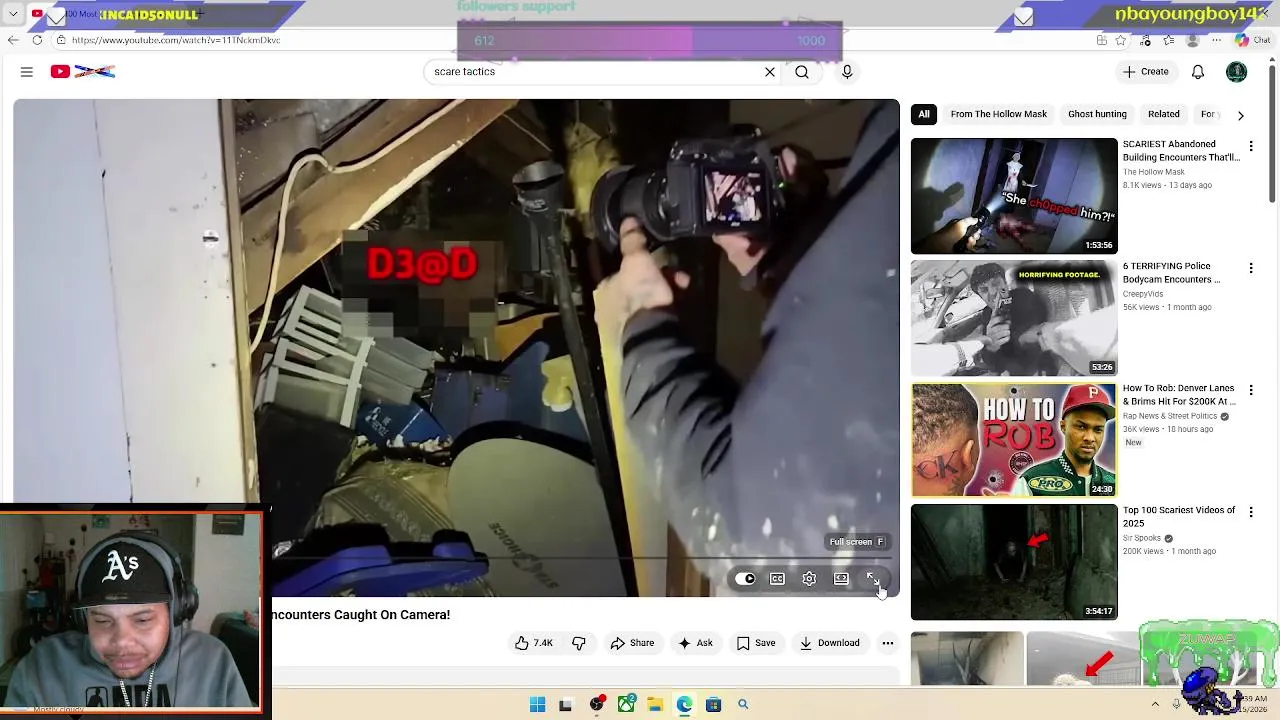Open Rap News & Street Politics channel
Screen dimensions: 1280x720
point(1170,416)
